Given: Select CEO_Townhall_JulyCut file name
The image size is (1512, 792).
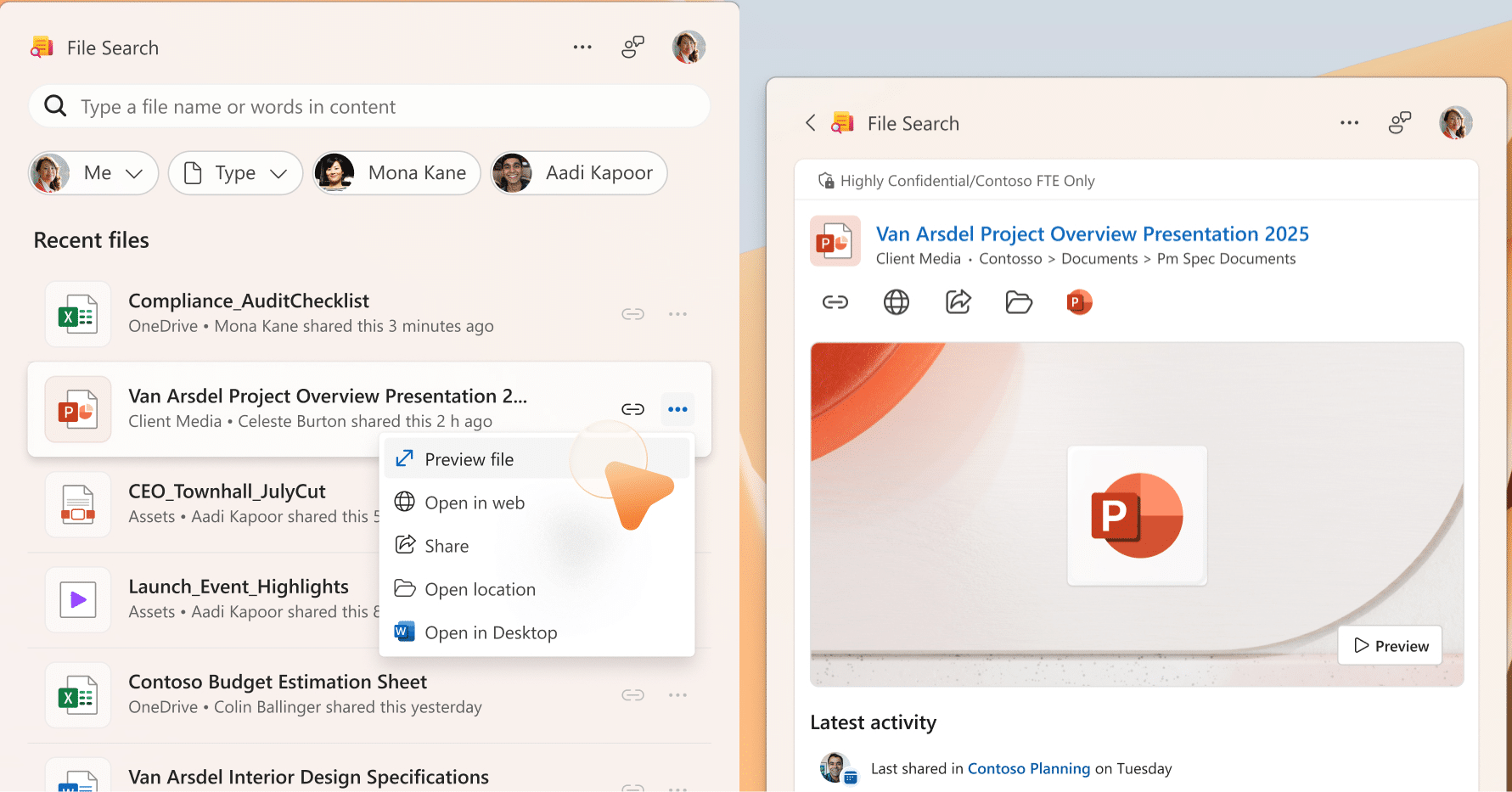Looking at the screenshot, I should point(227,491).
